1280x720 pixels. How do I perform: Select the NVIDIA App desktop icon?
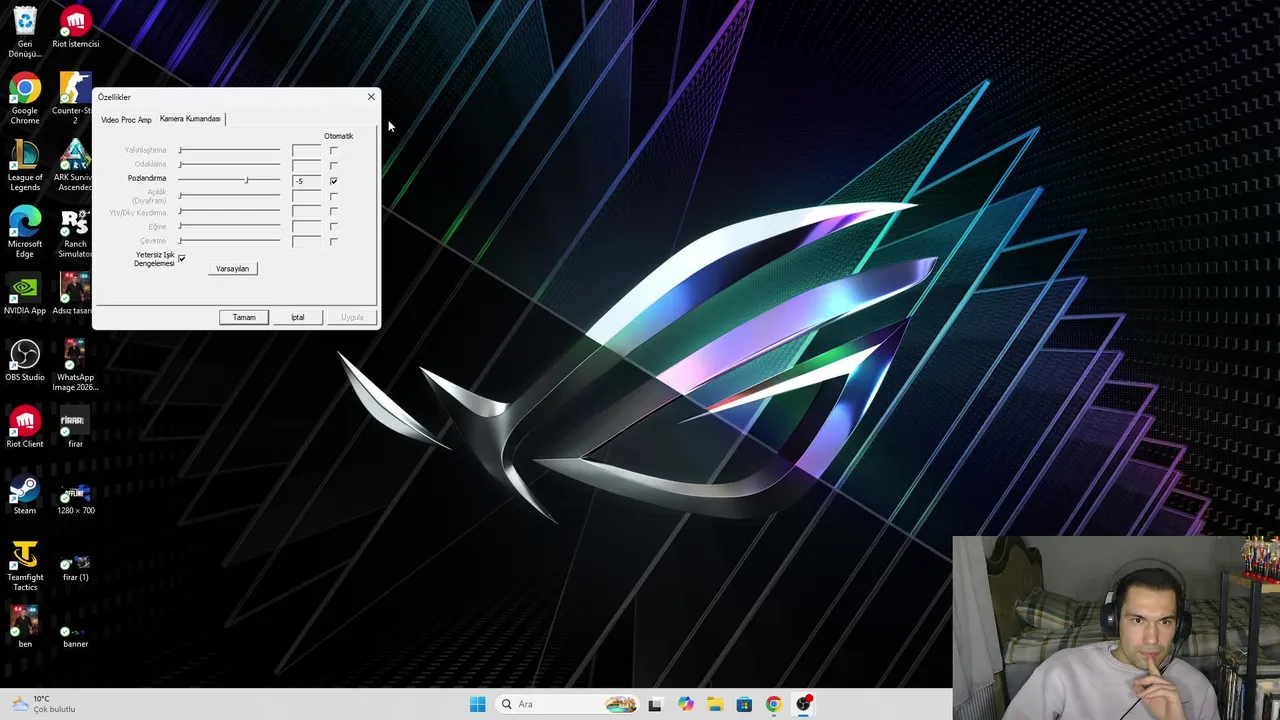(x=25, y=294)
